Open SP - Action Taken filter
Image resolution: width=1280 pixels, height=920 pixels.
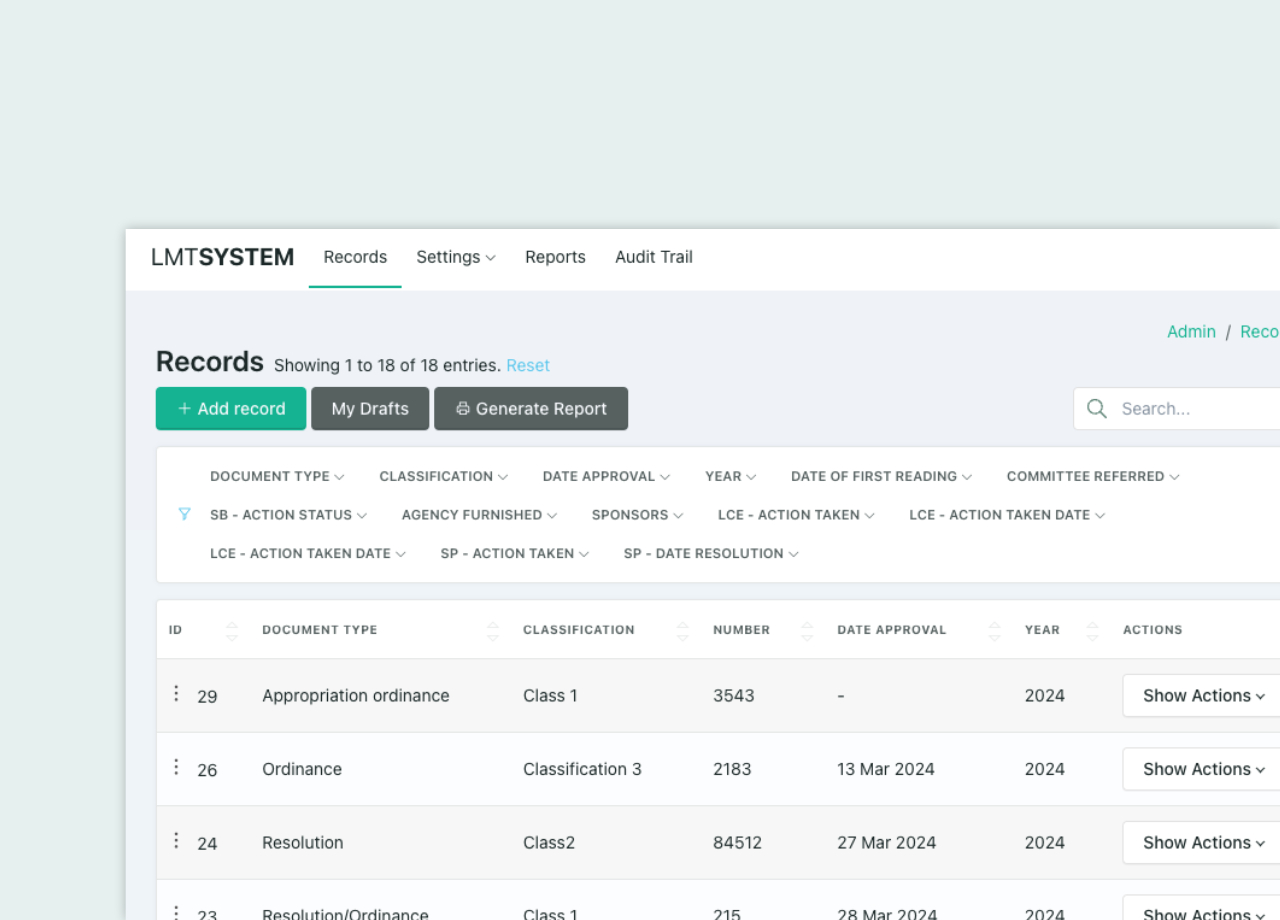tap(515, 553)
